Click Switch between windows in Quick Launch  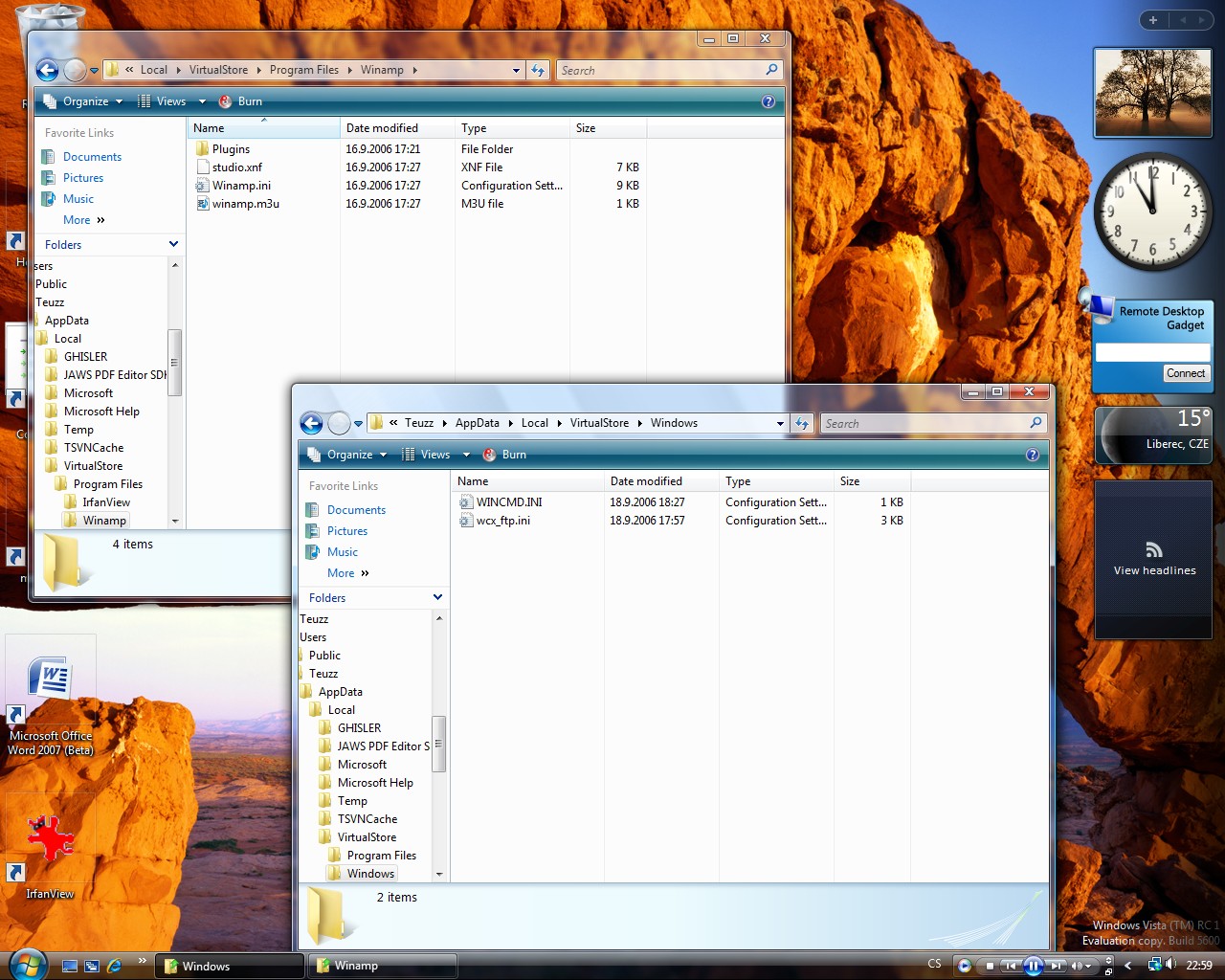click(92, 966)
